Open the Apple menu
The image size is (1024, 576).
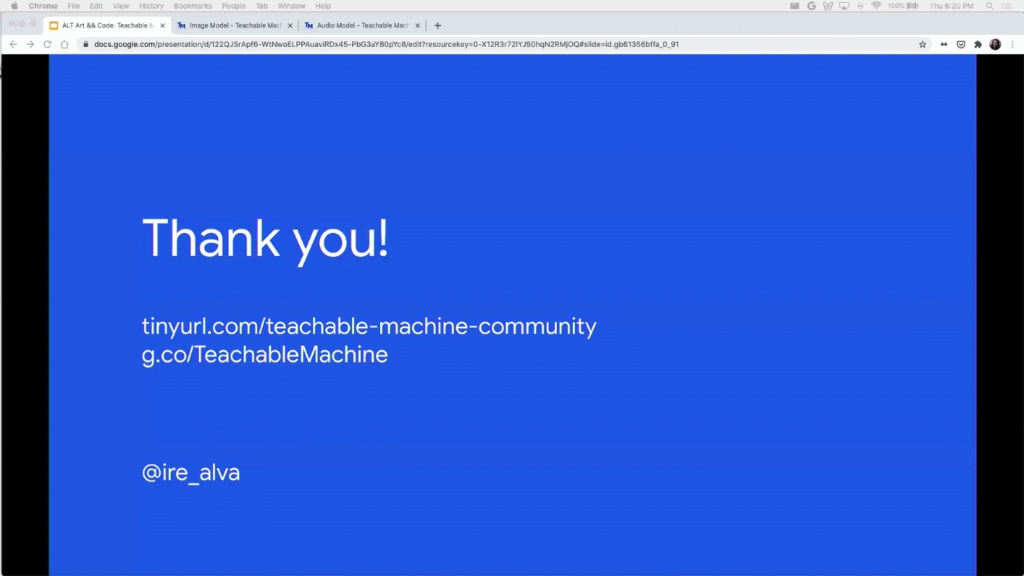click(x=14, y=6)
